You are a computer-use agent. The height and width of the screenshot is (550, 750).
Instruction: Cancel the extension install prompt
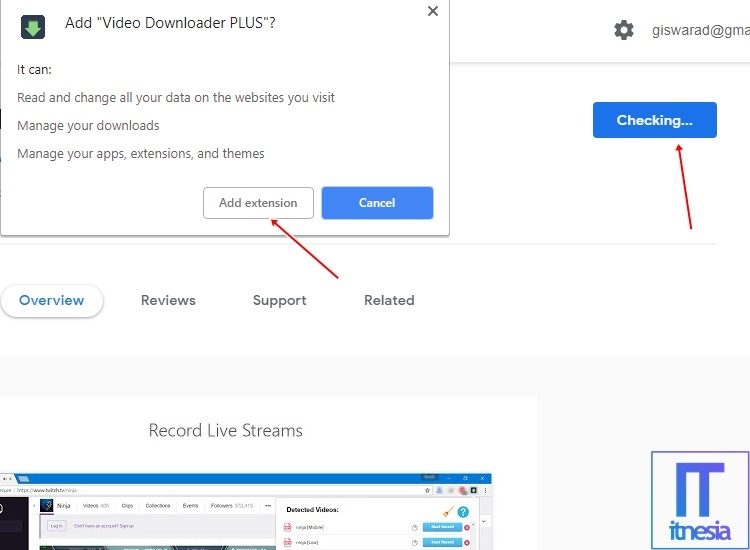[x=377, y=203]
